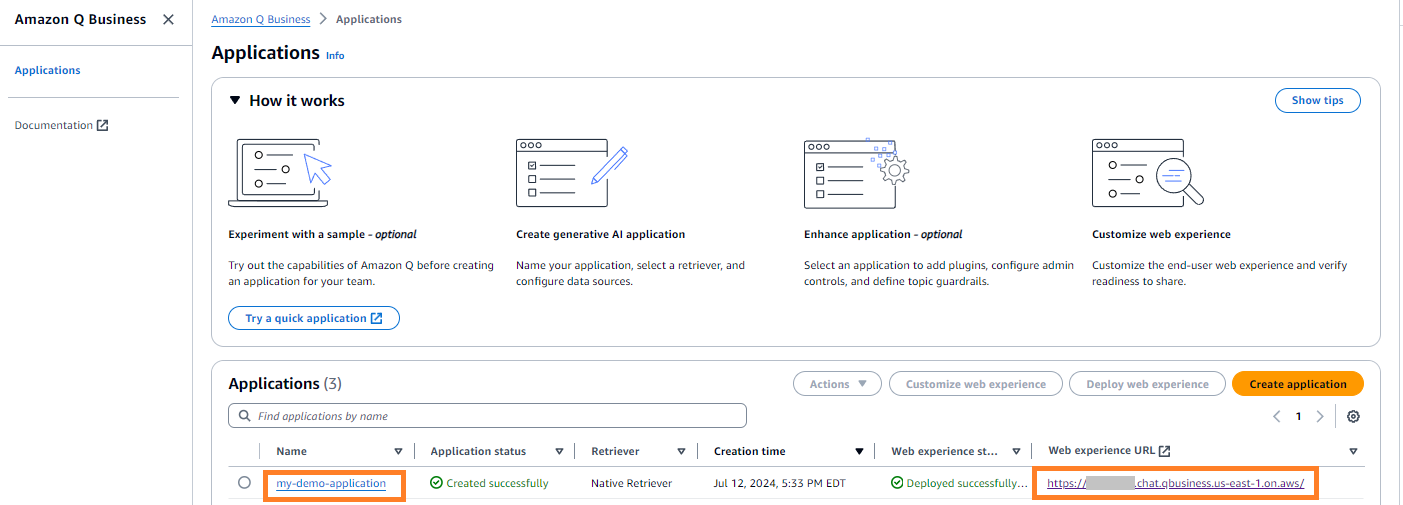The width and height of the screenshot is (1403, 505).
Task: Open the chat.qbusiness web experience URL
Action: [x=1175, y=483]
